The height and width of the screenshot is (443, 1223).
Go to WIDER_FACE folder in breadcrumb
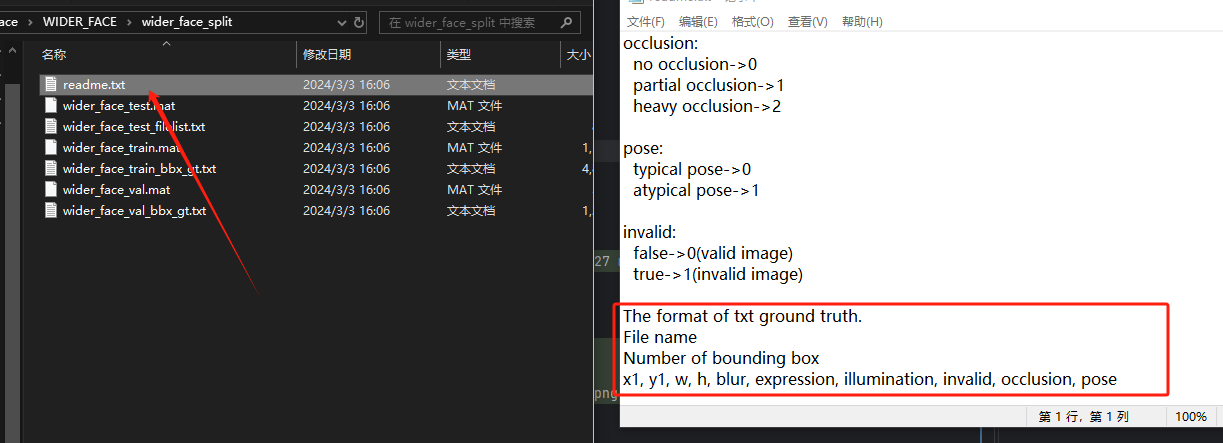(81, 22)
